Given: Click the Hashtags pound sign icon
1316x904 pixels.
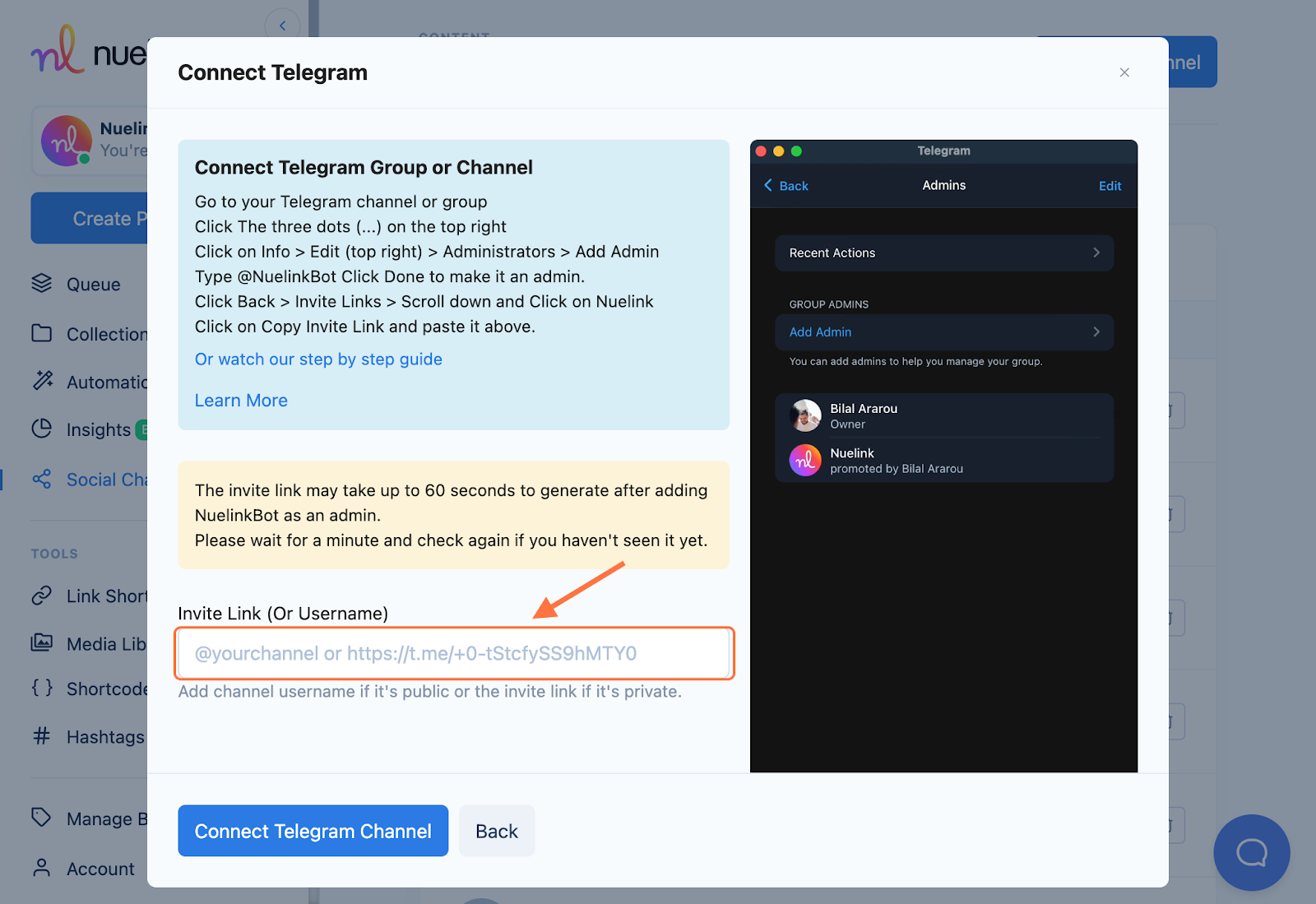Looking at the screenshot, I should (x=41, y=735).
